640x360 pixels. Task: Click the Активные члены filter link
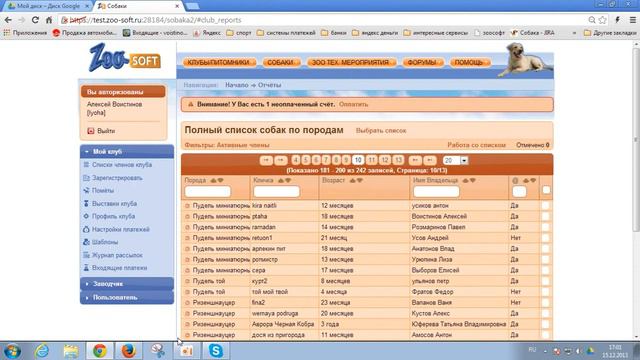coord(243,145)
